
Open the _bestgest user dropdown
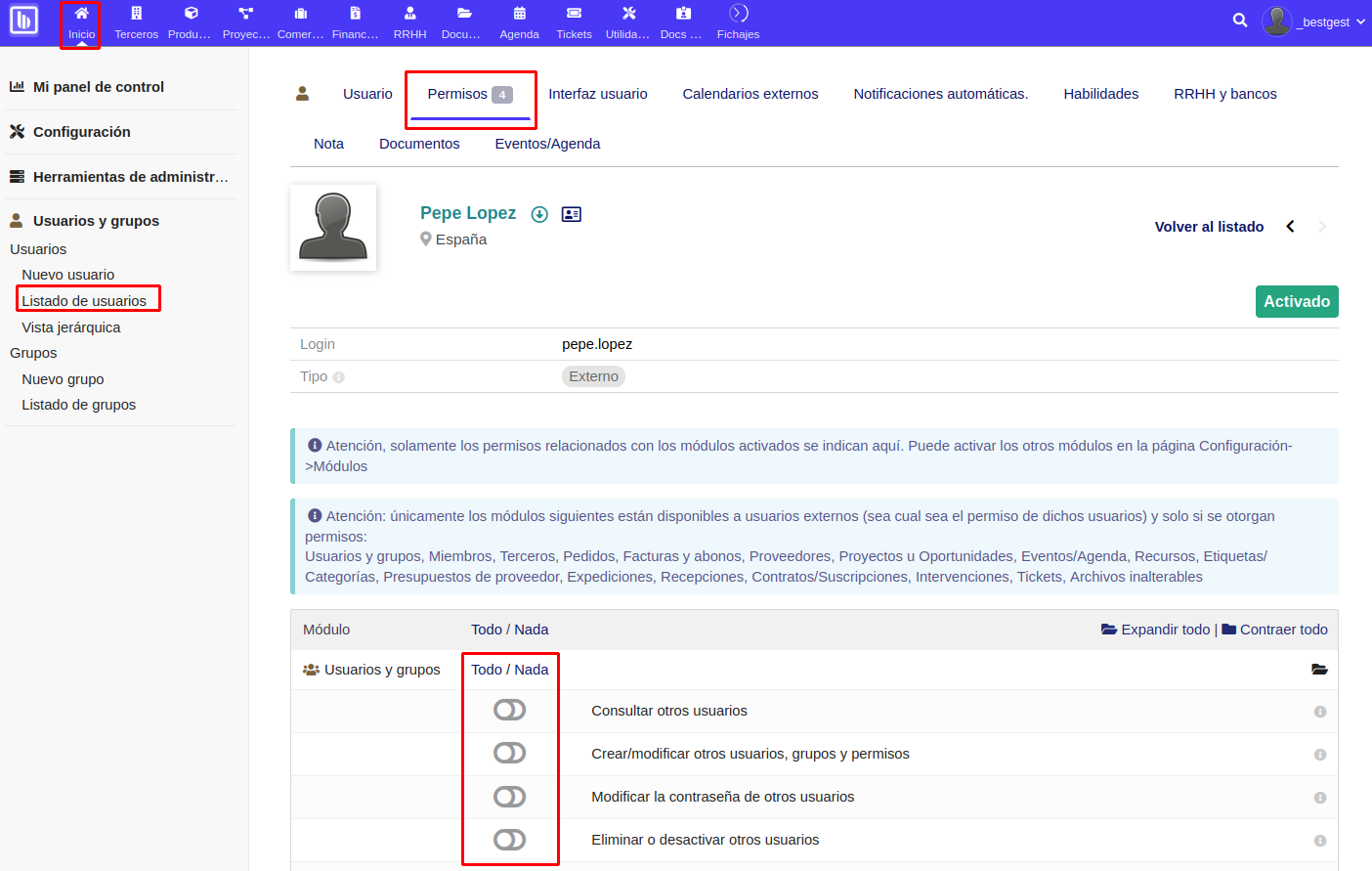(x=1314, y=21)
